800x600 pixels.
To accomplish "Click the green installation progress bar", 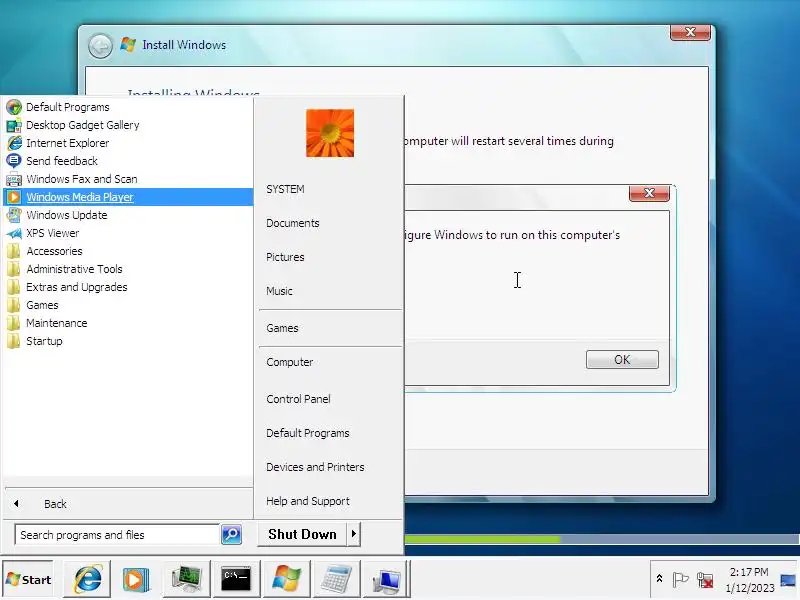I will coord(482,539).
